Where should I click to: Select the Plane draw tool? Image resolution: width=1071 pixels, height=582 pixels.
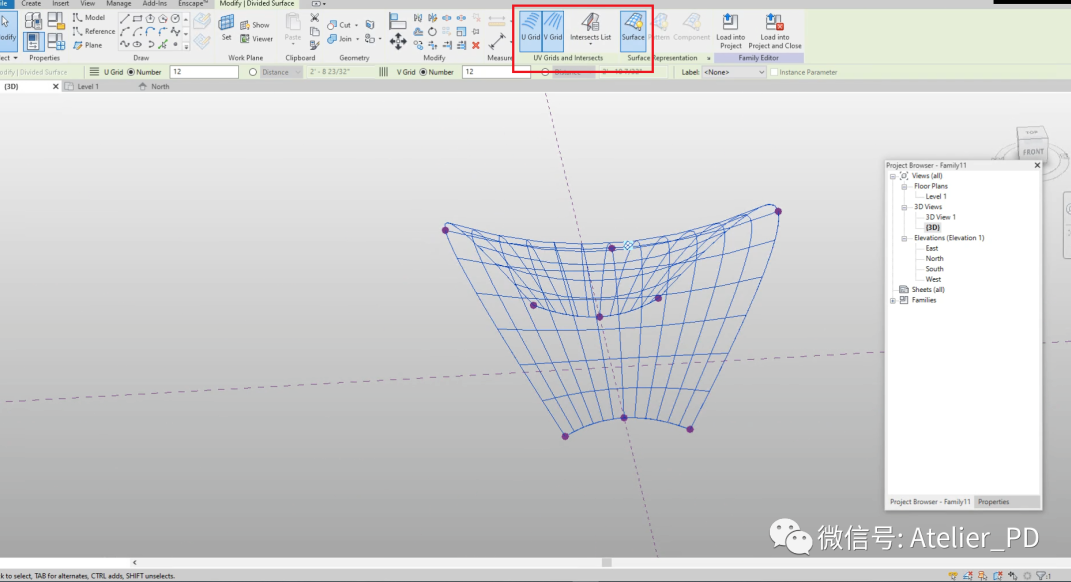[87, 45]
